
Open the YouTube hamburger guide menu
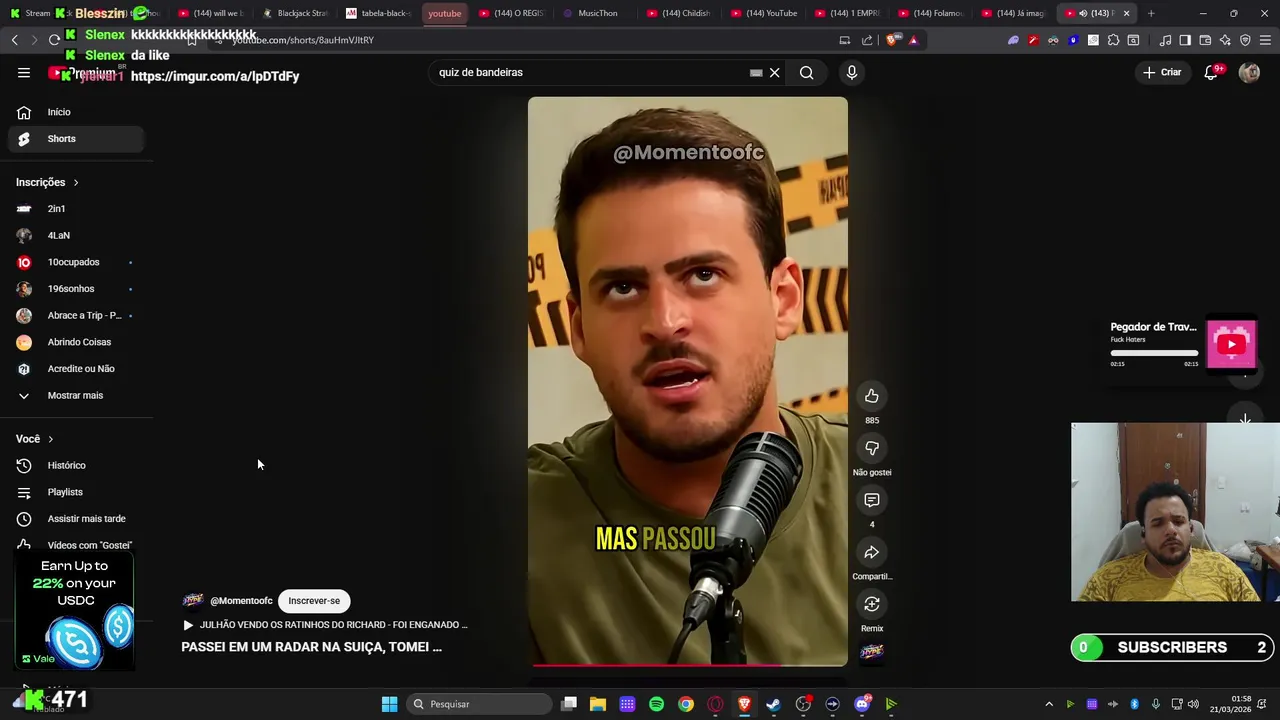[x=24, y=72]
